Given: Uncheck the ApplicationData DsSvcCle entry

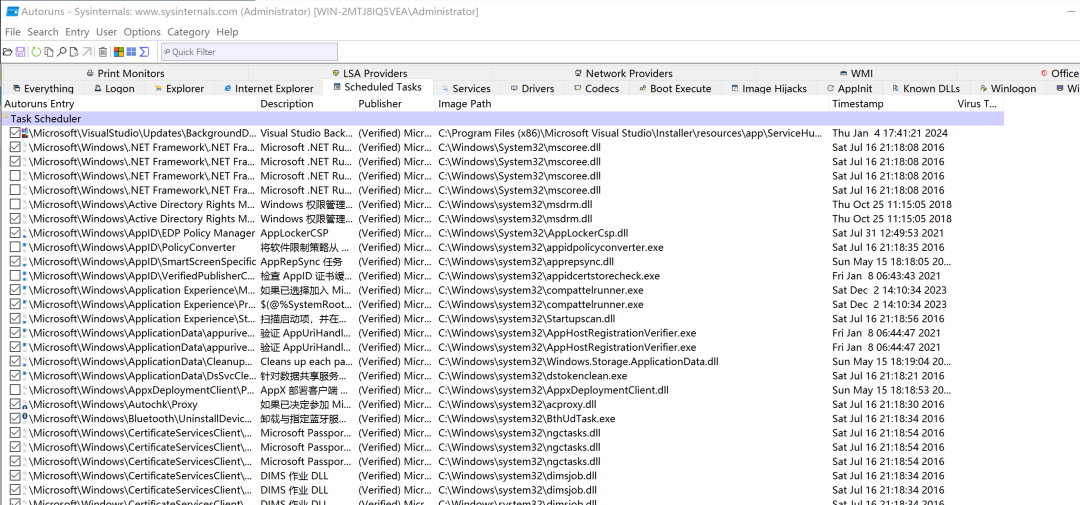Looking at the screenshot, I should click(x=15, y=375).
